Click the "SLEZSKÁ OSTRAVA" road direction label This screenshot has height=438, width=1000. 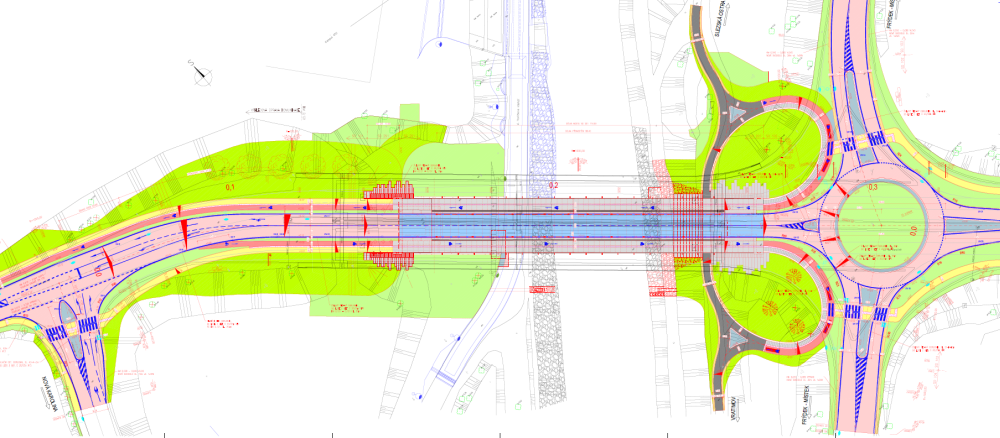click(x=718, y=28)
